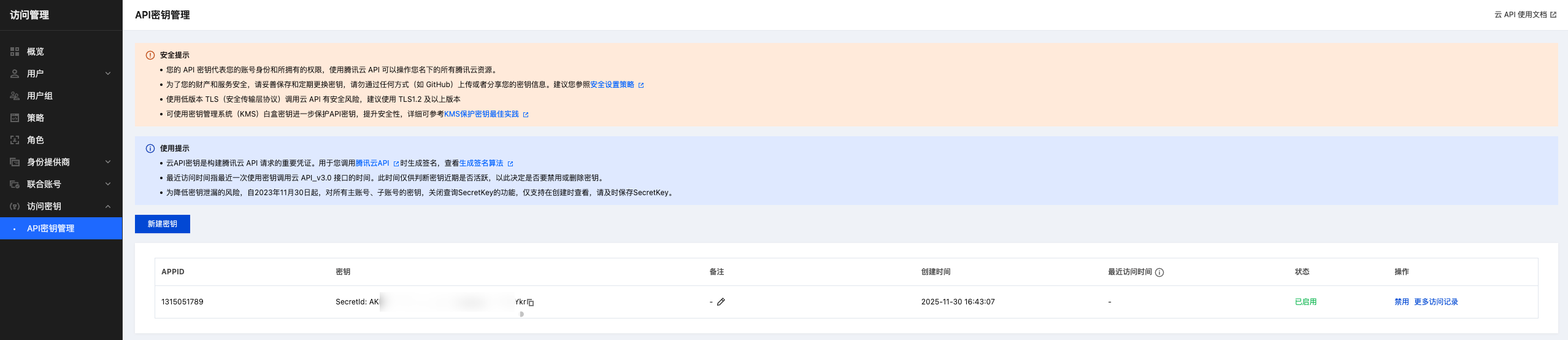Click the User Groups icon in sidebar
Image resolution: width=1568 pixels, height=340 pixels.
click(15, 96)
